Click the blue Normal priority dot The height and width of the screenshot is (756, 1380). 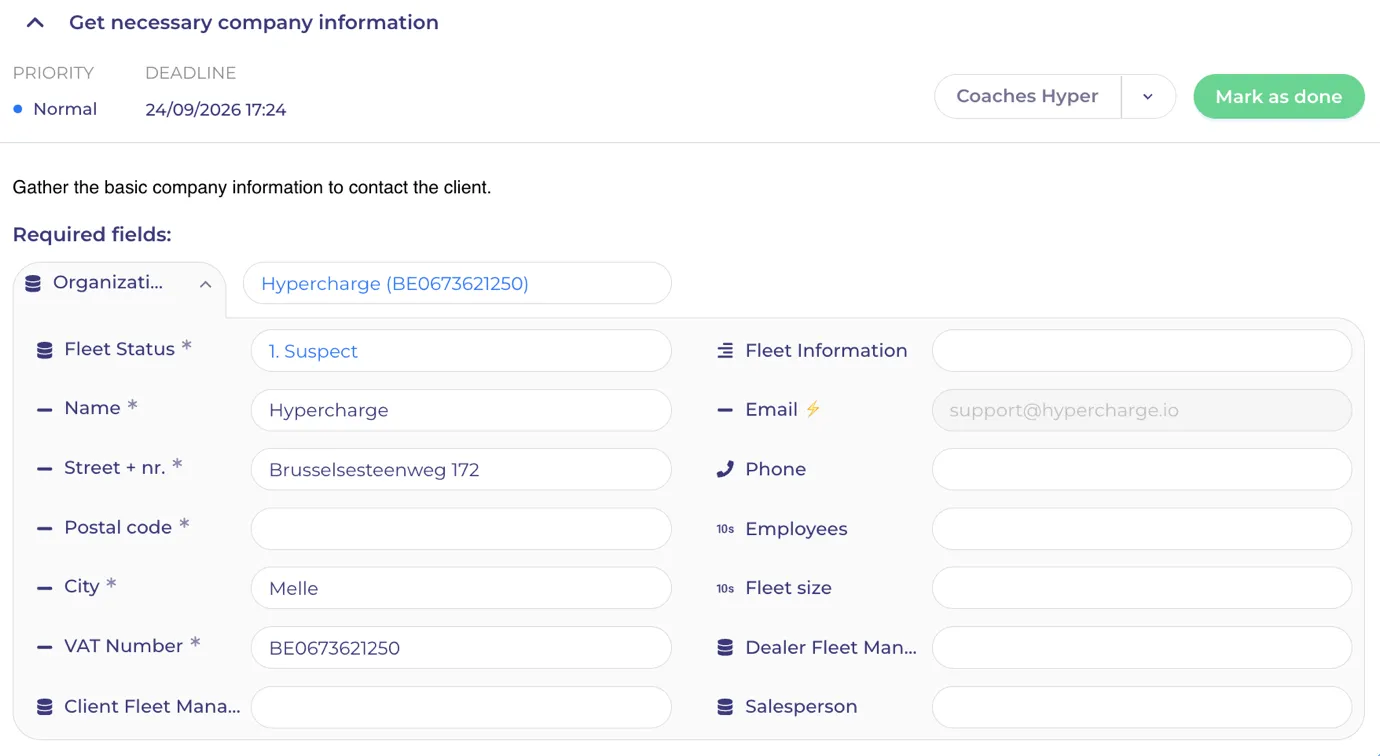click(18, 109)
